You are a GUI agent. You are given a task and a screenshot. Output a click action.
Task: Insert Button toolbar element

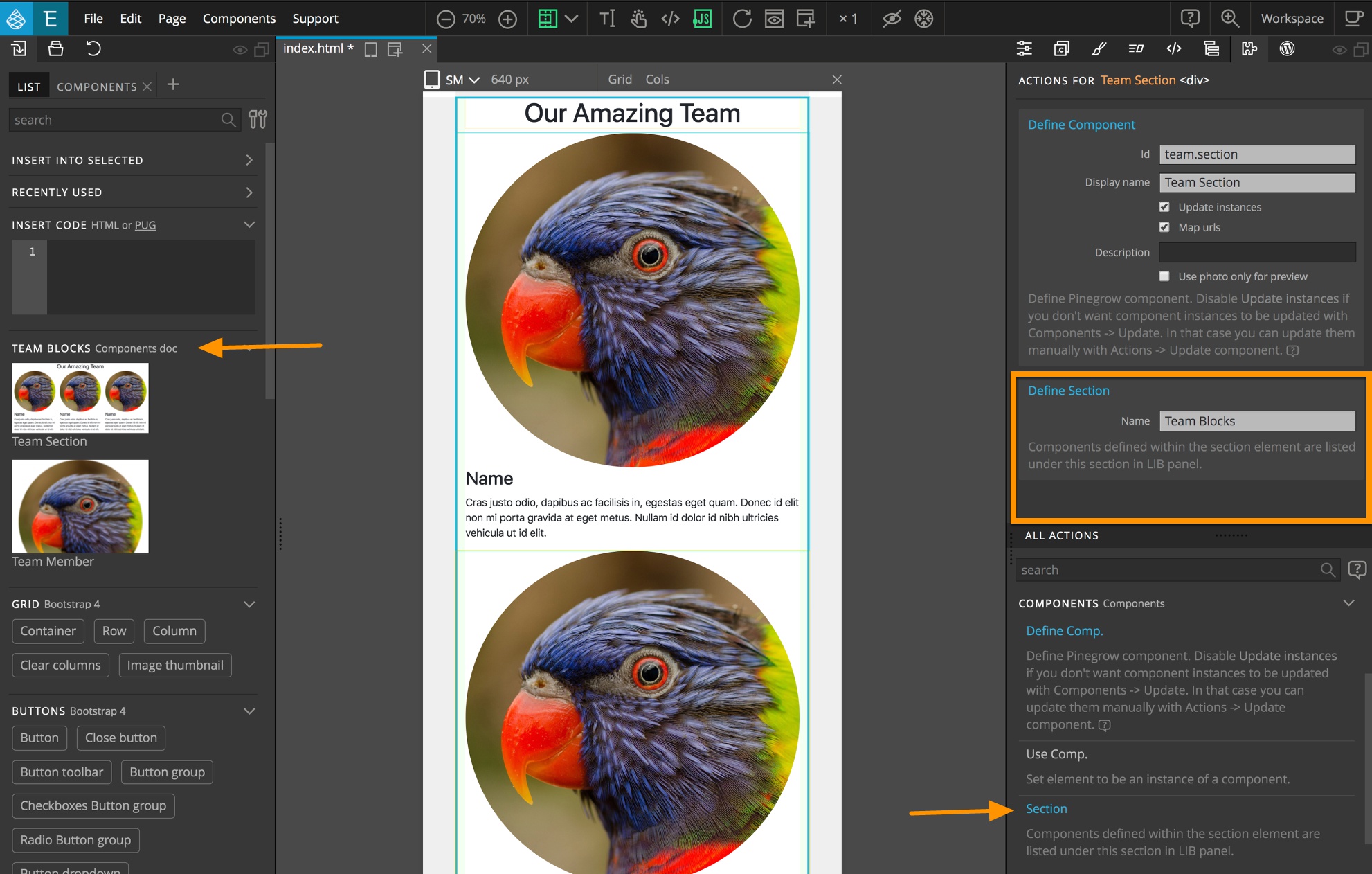tap(62, 772)
